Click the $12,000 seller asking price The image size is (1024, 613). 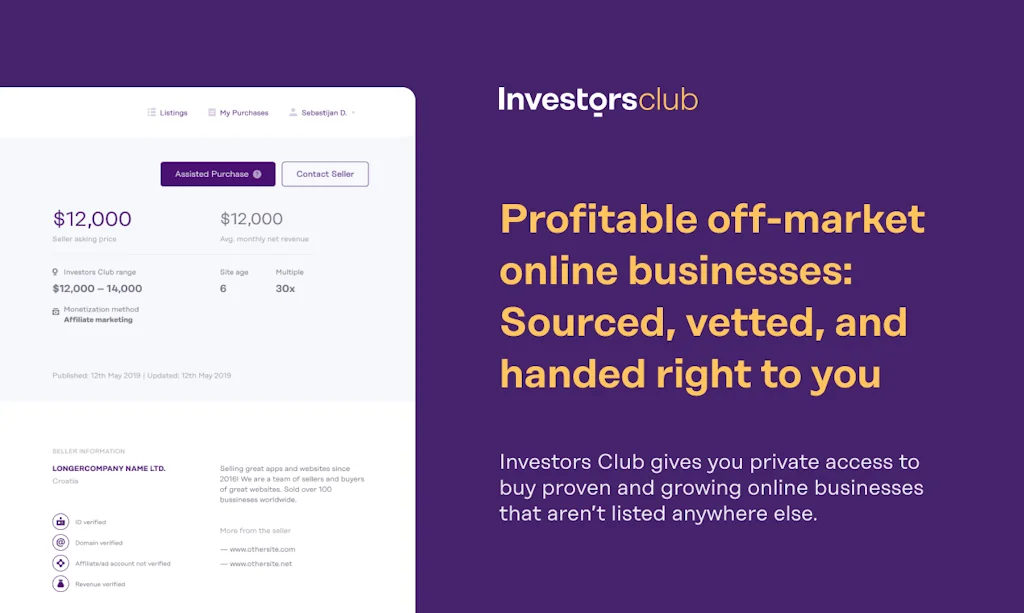pos(92,218)
